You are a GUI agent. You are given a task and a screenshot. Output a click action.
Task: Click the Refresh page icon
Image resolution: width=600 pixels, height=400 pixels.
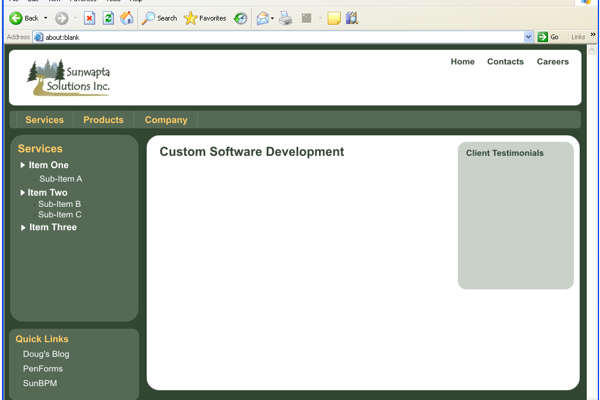point(108,18)
